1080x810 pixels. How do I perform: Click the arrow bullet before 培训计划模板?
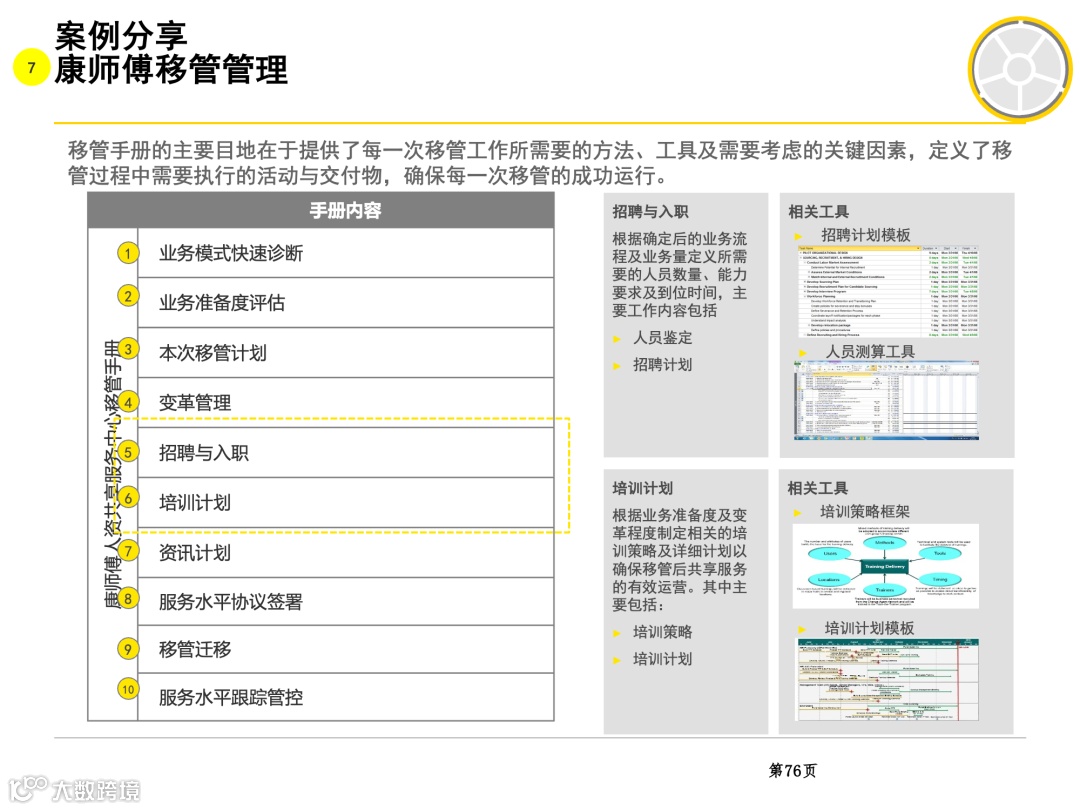[x=802, y=629]
